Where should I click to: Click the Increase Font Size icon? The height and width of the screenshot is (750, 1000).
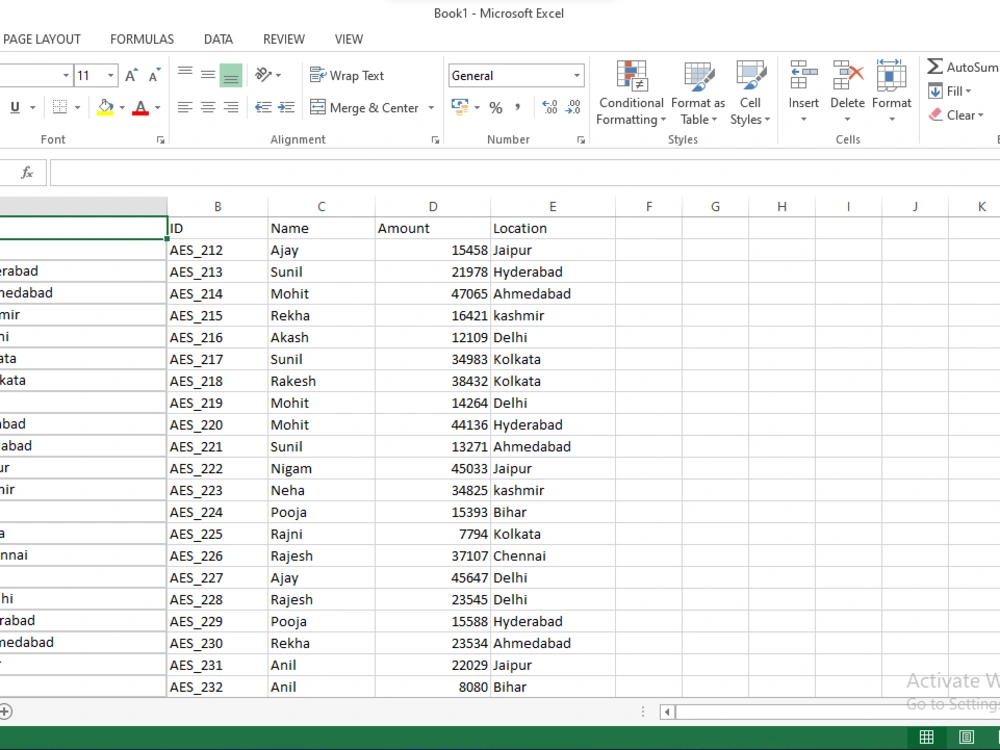pyautogui.click(x=131, y=75)
